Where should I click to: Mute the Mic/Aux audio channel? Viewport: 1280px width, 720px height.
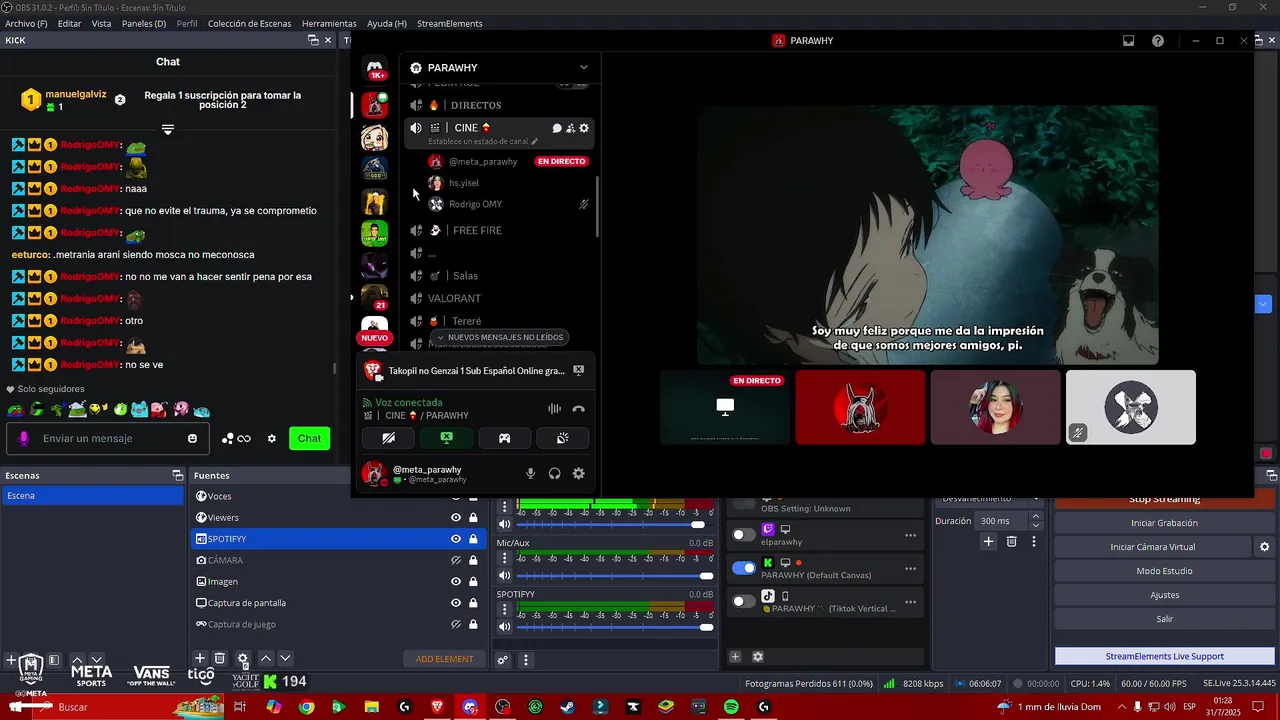(x=505, y=575)
